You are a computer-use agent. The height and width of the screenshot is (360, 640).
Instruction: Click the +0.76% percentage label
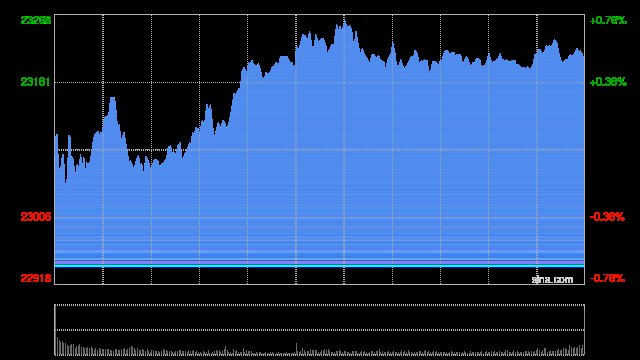(608, 20)
